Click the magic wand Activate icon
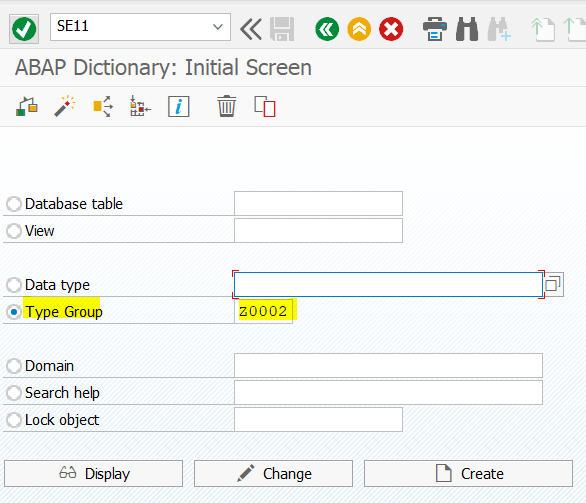586x503 pixels. [x=65, y=107]
